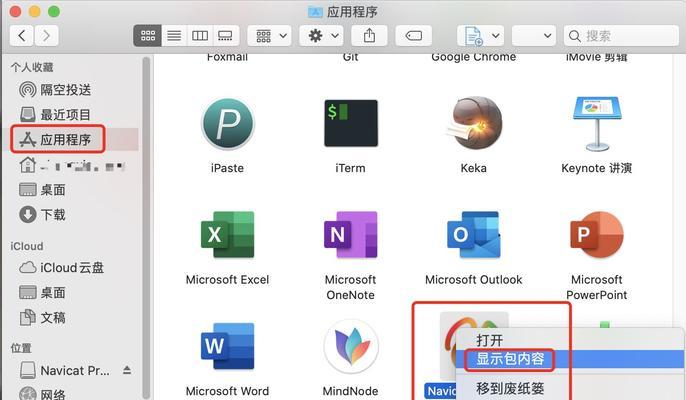Select the Microsoft Word app icon
This screenshot has width=686, height=400.
point(228,347)
